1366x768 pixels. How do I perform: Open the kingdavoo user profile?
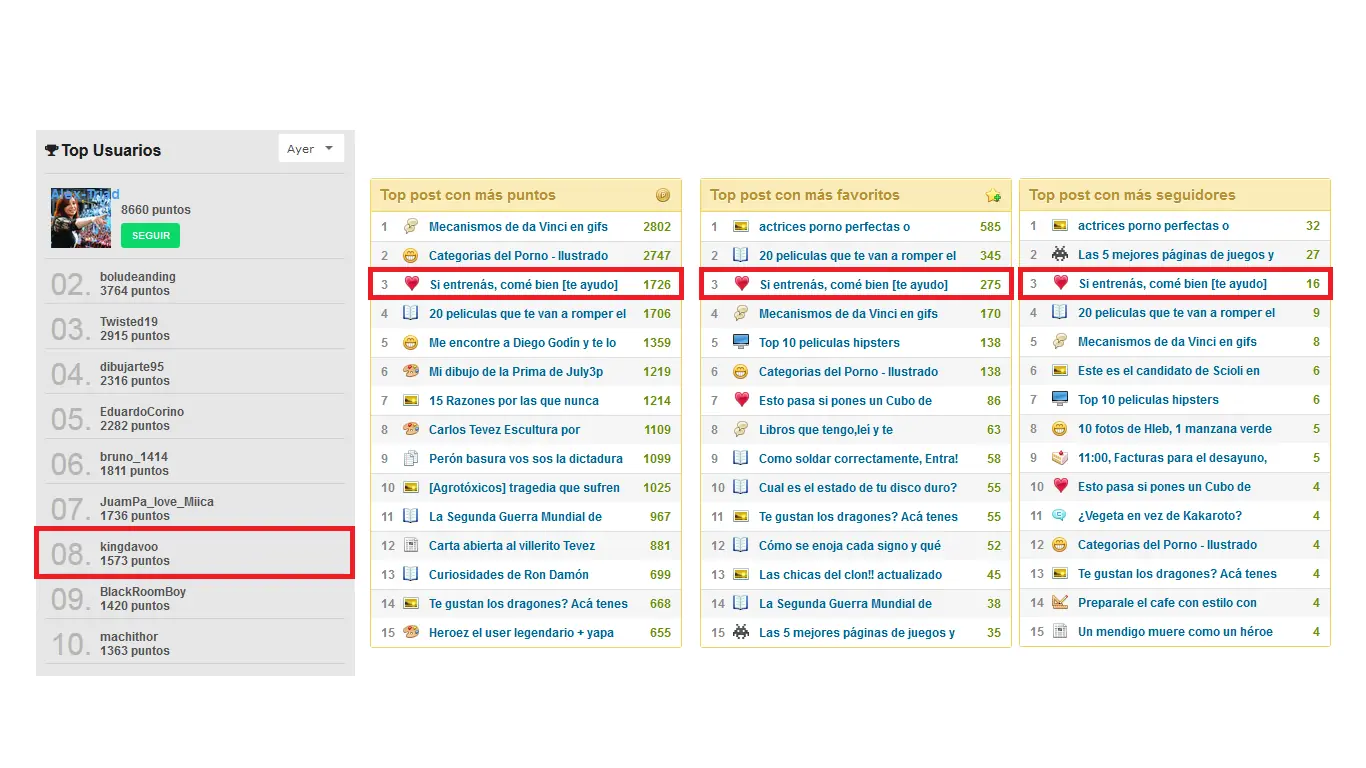[x=129, y=547]
